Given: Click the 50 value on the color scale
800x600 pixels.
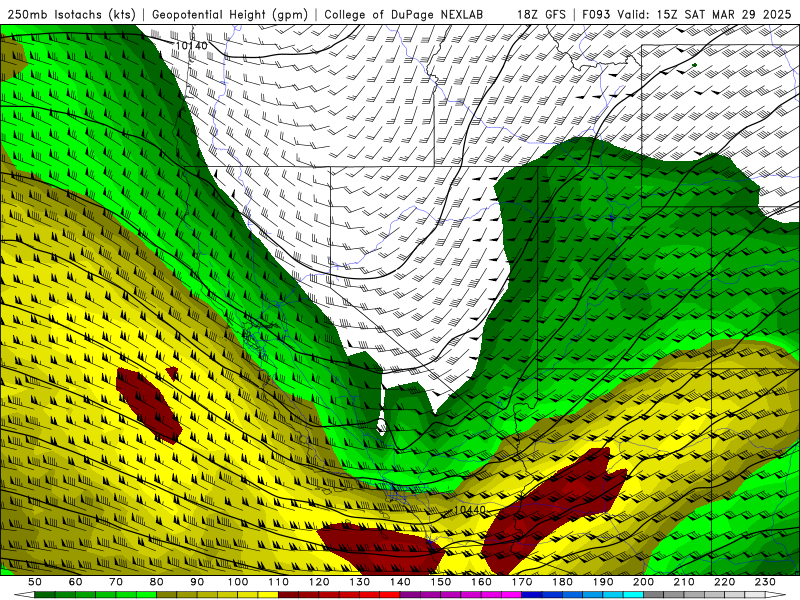Looking at the screenshot, I should coord(34,582).
